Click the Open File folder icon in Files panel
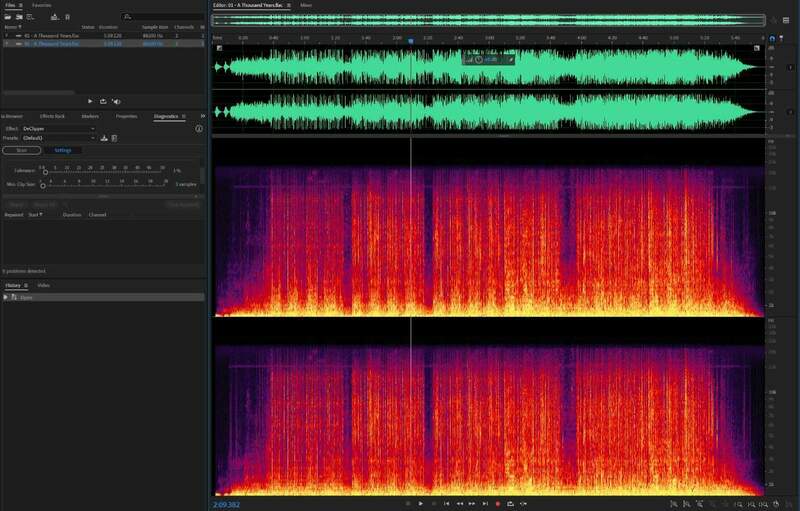The image size is (800, 511). click(8, 17)
